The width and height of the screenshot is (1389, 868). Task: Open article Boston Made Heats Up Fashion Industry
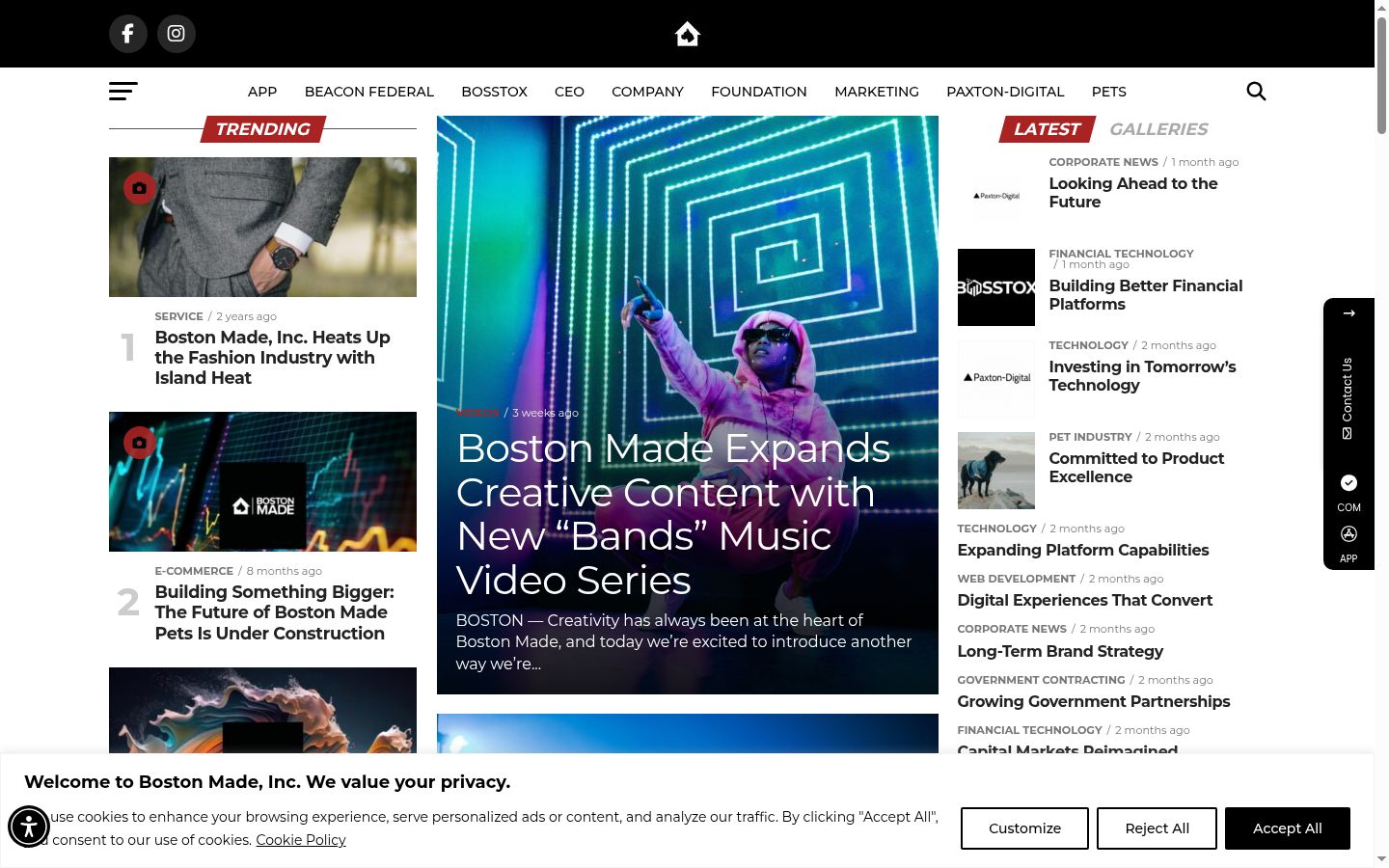click(x=273, y=358)
